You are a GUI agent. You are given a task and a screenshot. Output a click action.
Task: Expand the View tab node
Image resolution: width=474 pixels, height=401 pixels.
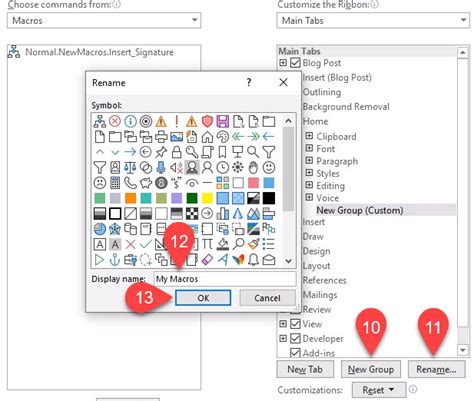tap(283, 323)
